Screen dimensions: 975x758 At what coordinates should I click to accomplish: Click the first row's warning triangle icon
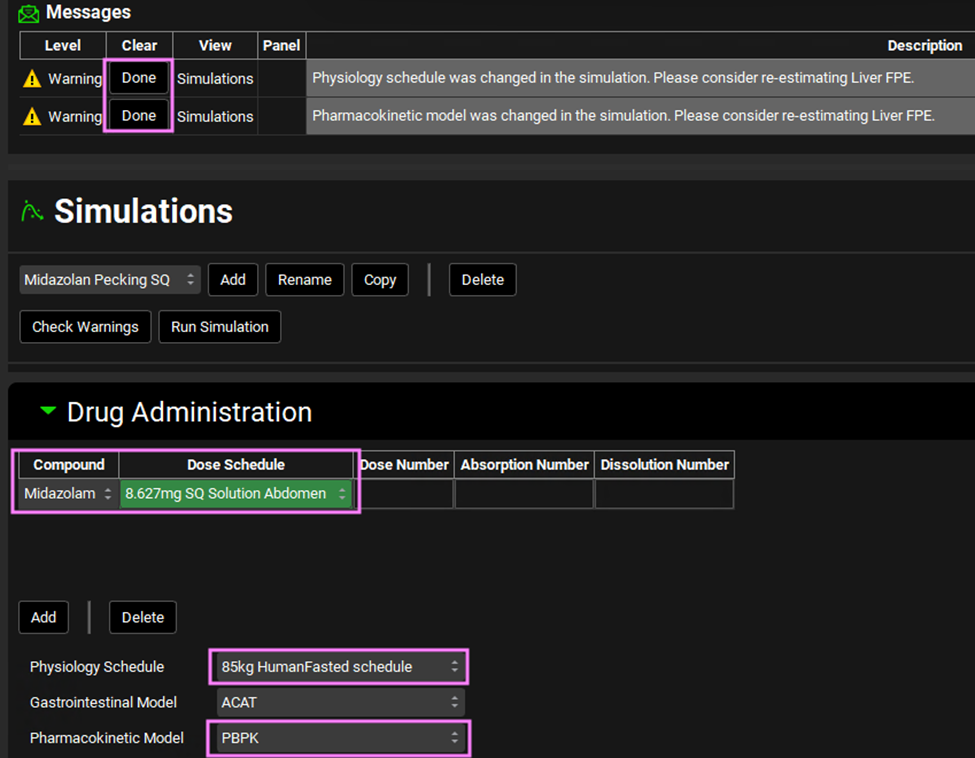32,79
